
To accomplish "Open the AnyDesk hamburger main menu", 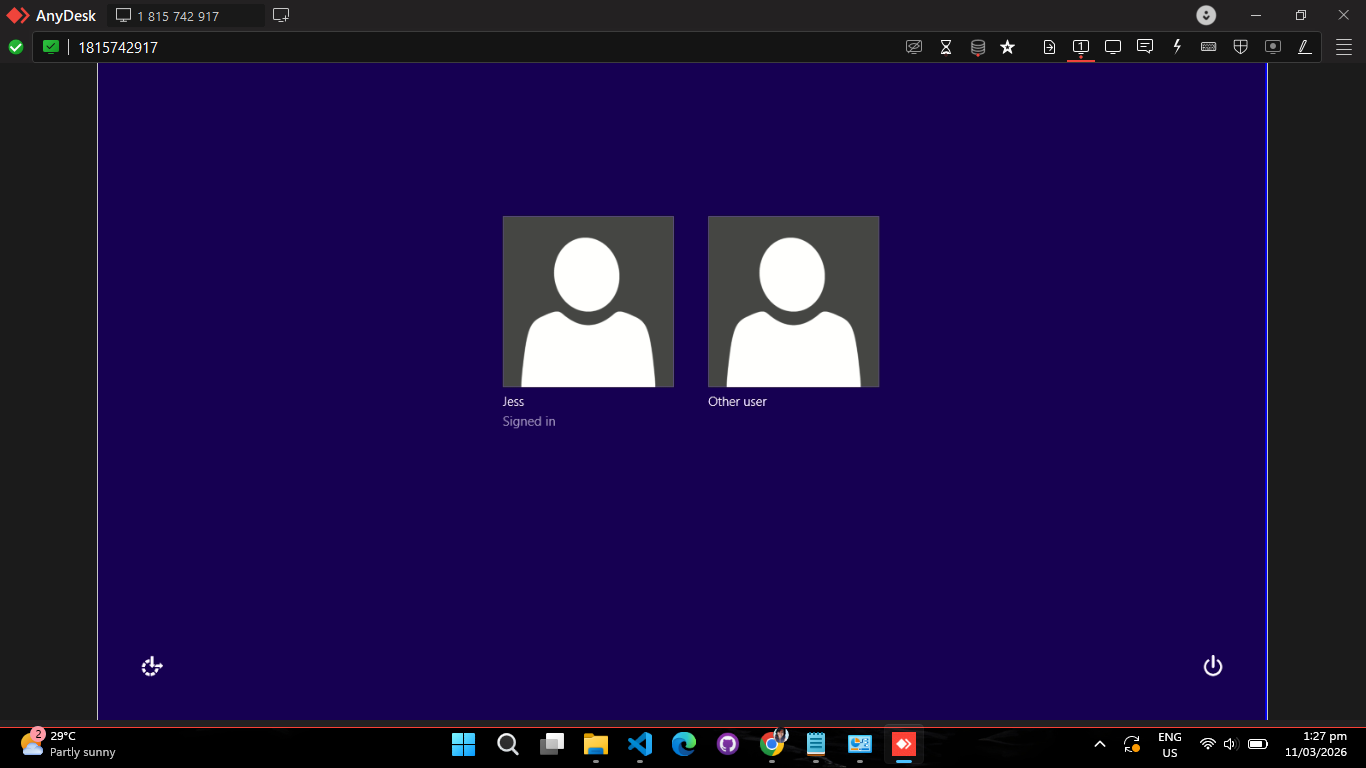I will point(1344,47).
